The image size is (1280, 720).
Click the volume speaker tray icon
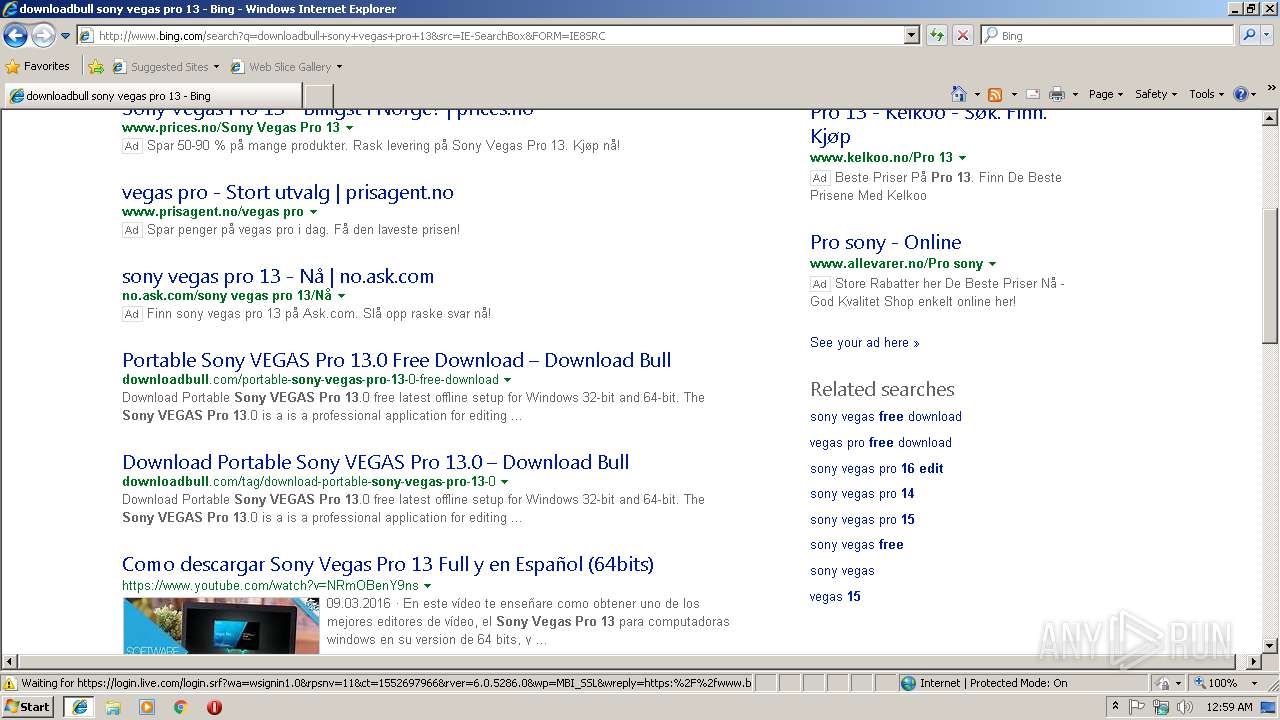pos(1185,707)
